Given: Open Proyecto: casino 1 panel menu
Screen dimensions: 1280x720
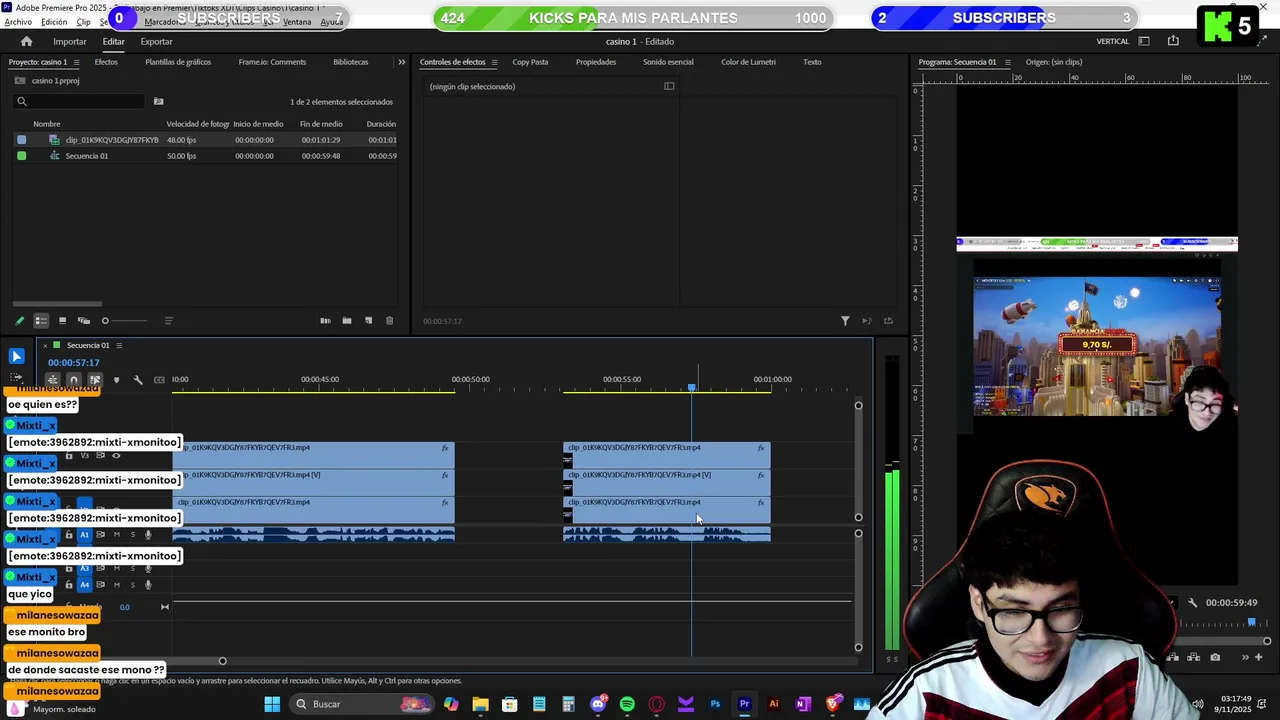Looking at the screenshot, I should pyautogui.click(x=79, y=62).
